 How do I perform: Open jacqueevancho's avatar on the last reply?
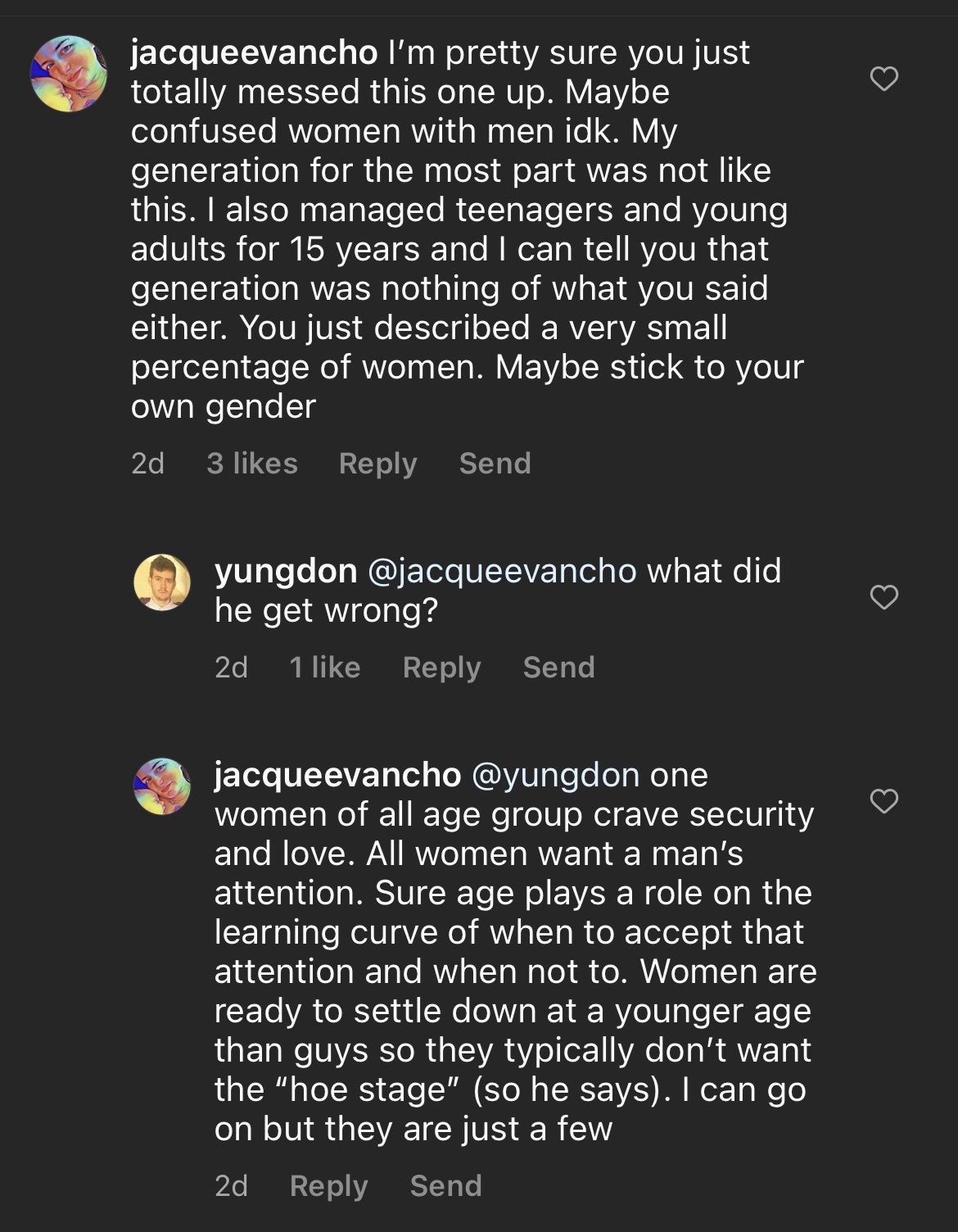click(162, 786)
